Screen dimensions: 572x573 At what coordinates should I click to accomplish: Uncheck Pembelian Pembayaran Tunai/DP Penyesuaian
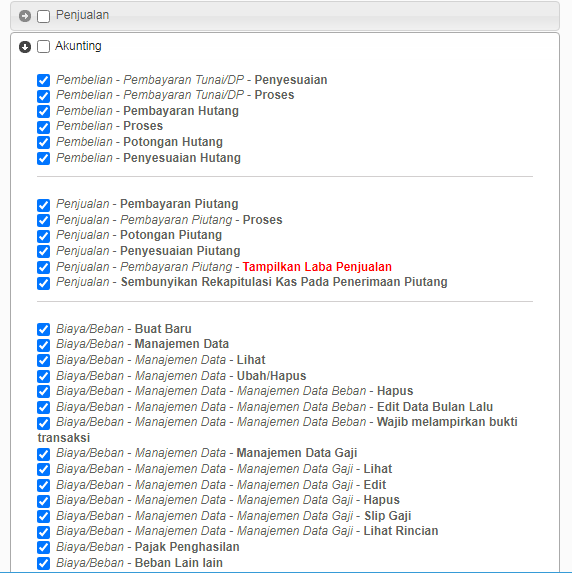(43, 80)
